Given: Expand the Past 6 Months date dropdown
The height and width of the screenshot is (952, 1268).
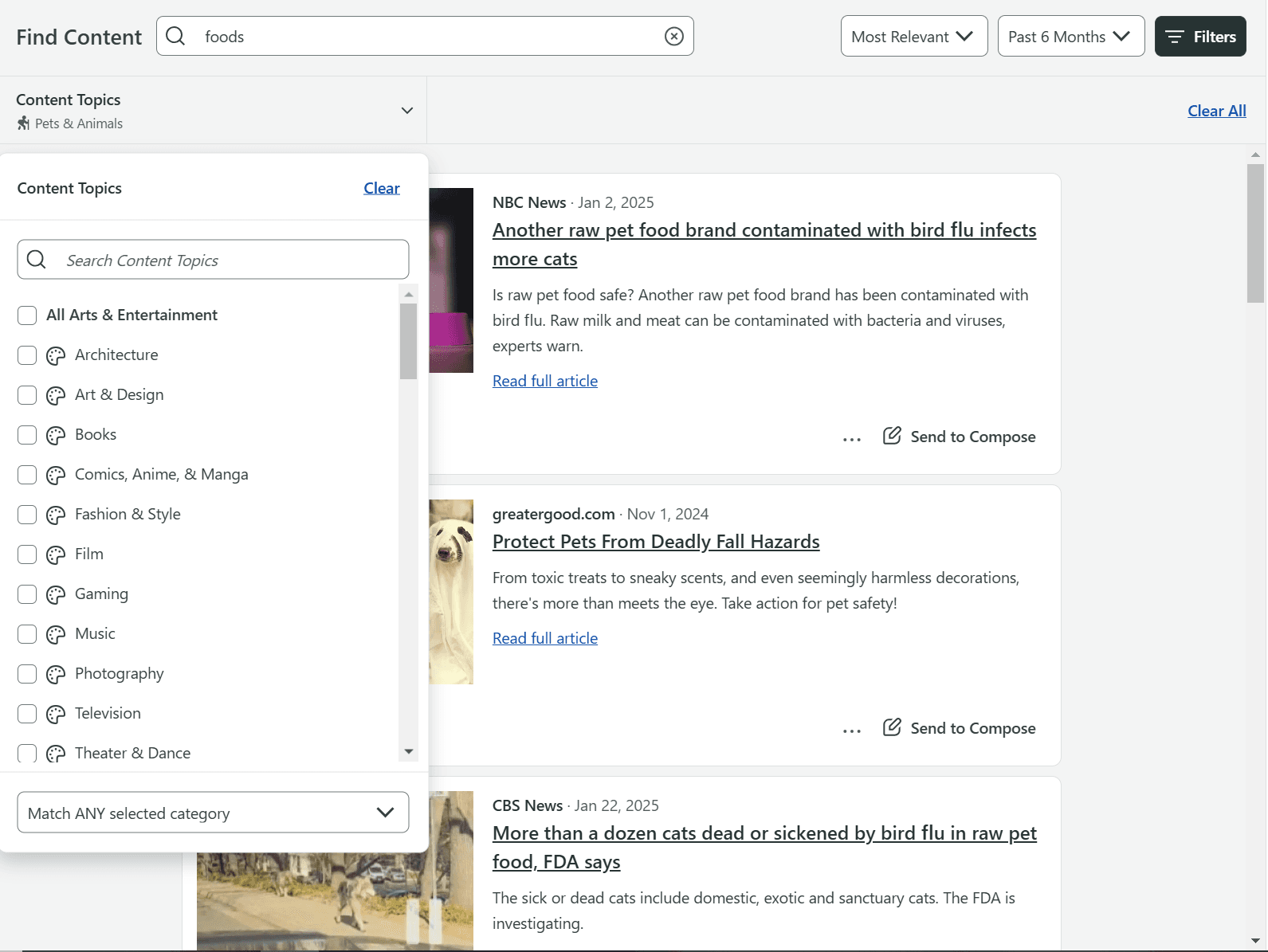Looking at the screenshot, I should [1070, 37].
